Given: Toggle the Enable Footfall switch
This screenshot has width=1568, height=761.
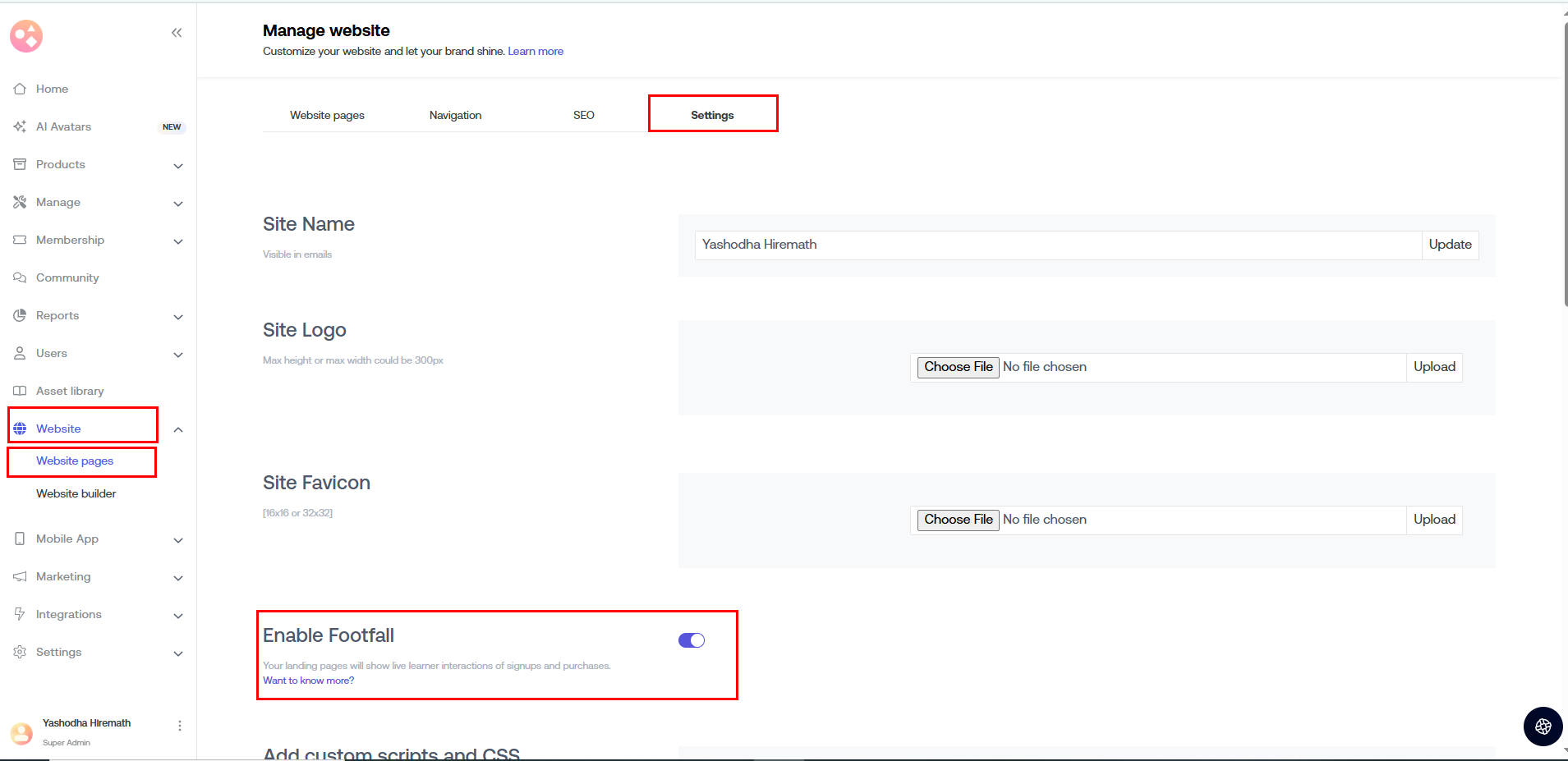Looking at the screenshot, I should coord(691,640).
